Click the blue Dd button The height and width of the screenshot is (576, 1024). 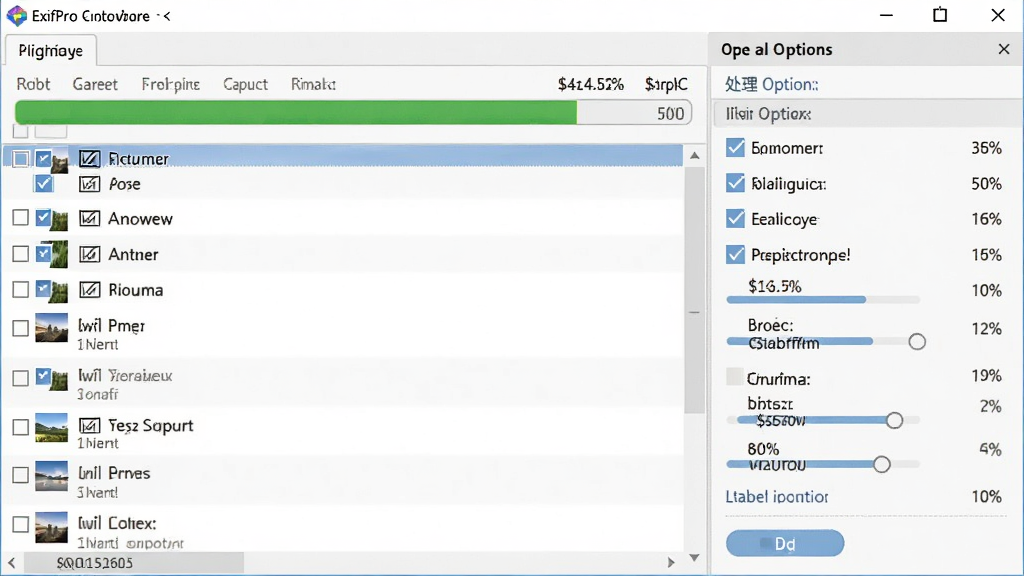pos(785,543)
